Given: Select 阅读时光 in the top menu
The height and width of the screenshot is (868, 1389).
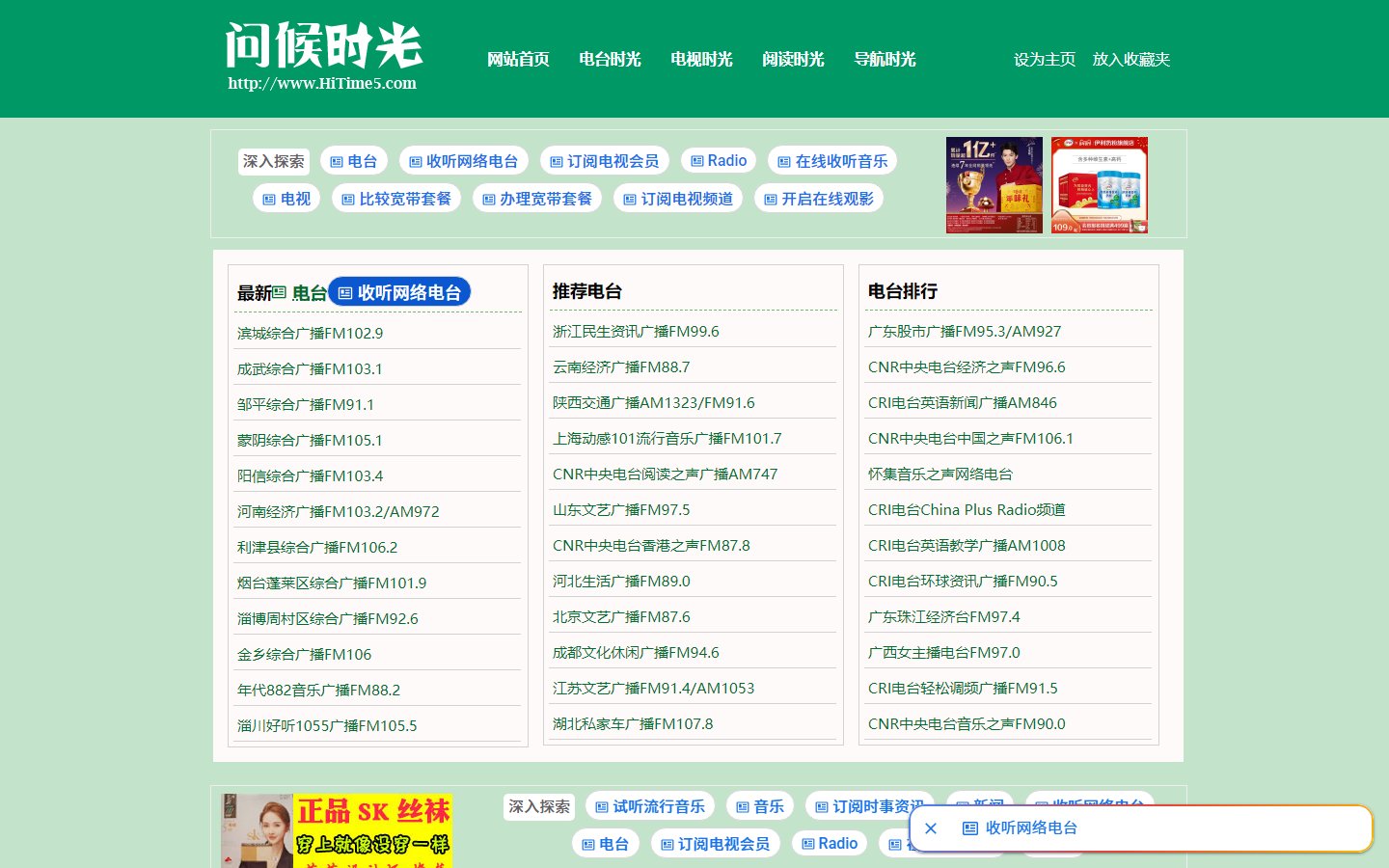Looking at the screenshot, I should [x=793, y=60].
